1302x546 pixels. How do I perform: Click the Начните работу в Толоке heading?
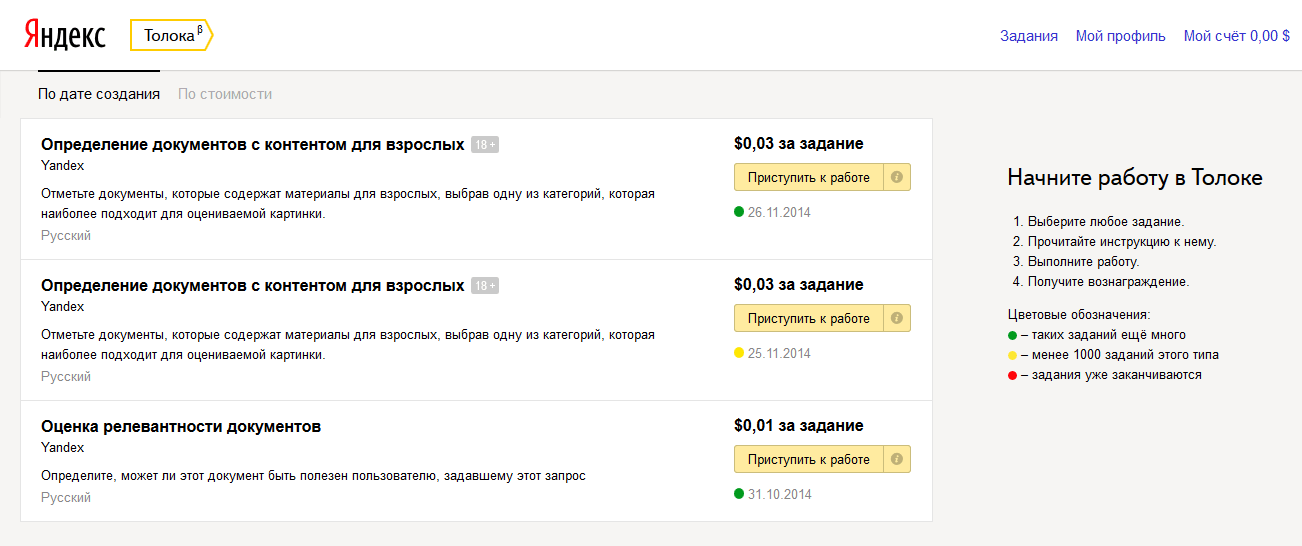(x=1135, y=178)
